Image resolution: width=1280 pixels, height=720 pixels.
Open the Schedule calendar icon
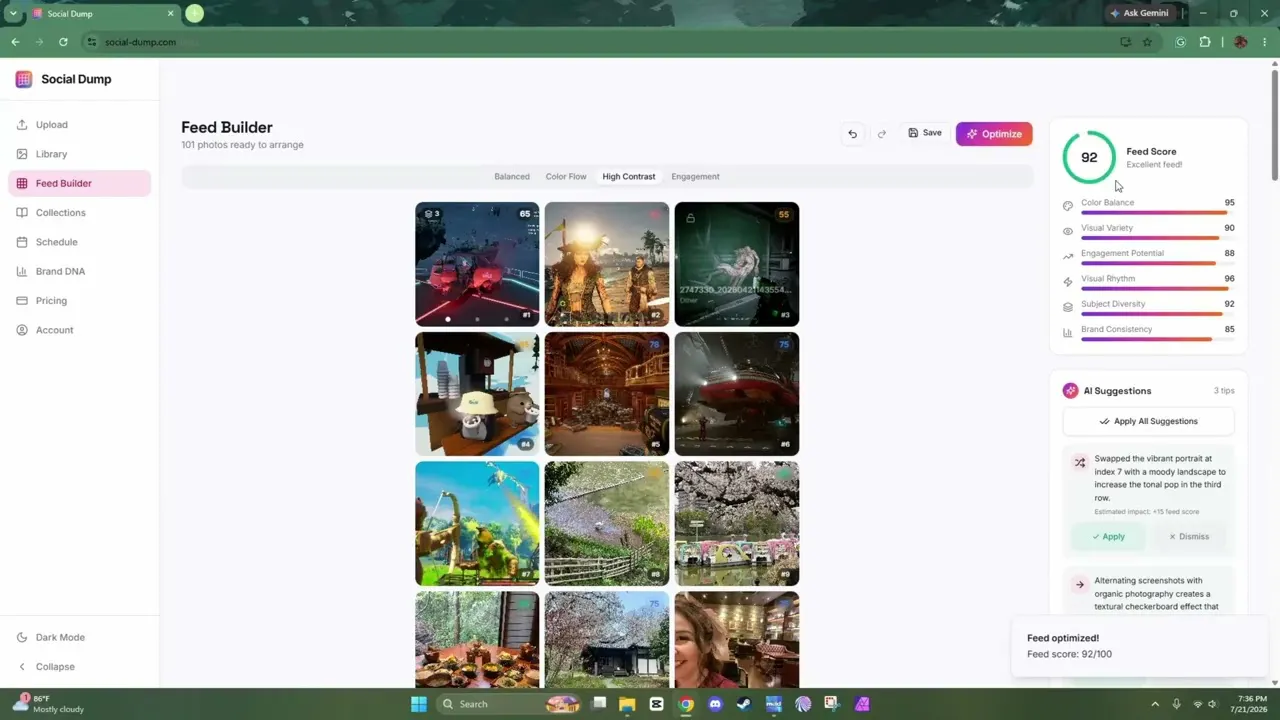[x=22, y=242]
